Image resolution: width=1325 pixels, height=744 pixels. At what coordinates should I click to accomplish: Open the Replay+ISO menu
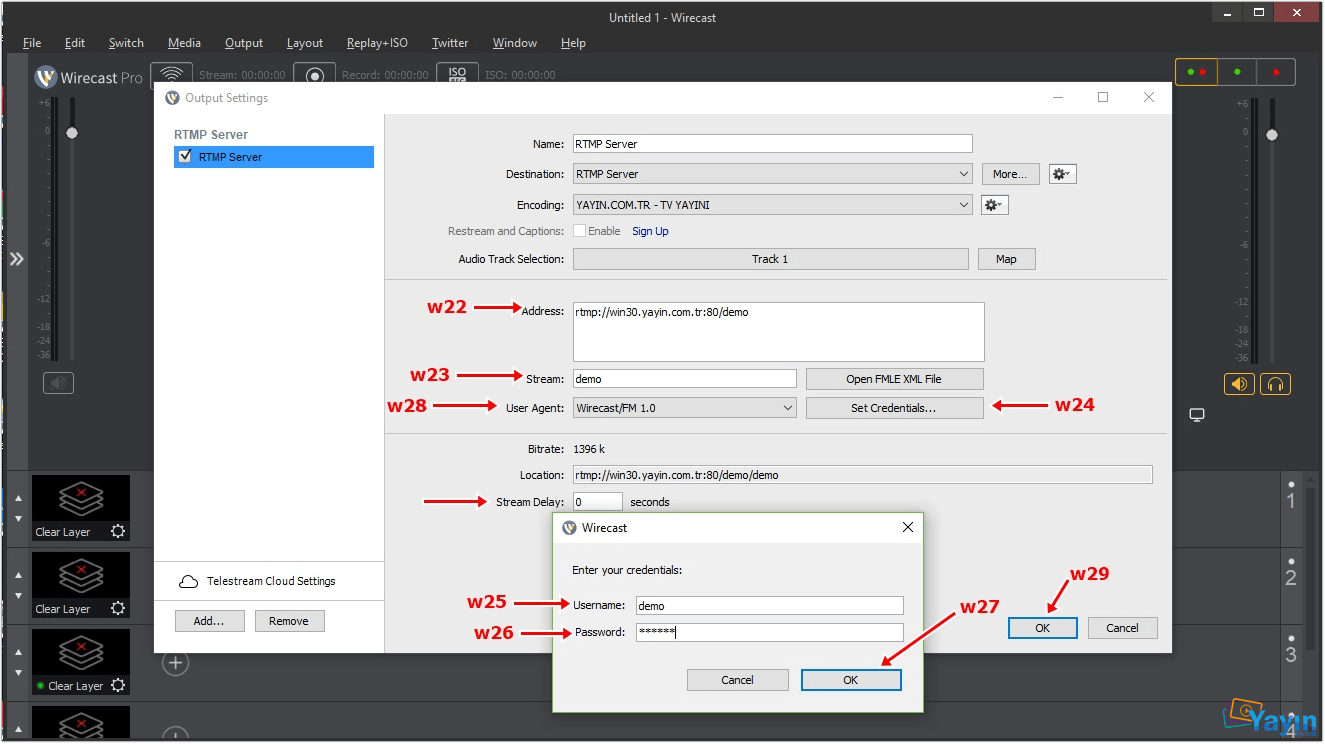click(377, 43)
